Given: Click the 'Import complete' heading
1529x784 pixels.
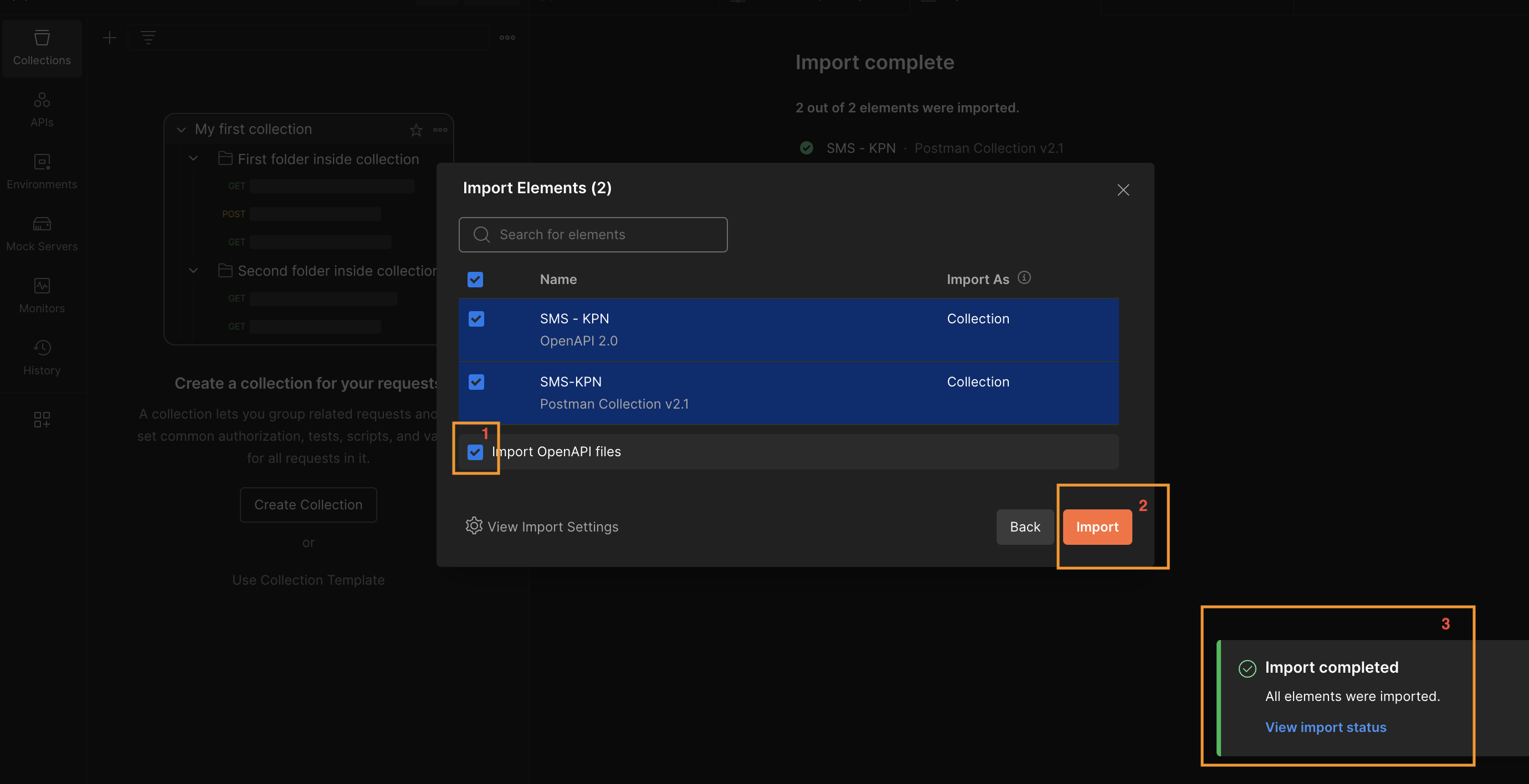Looking at the screenshot, I should point(874,63).
